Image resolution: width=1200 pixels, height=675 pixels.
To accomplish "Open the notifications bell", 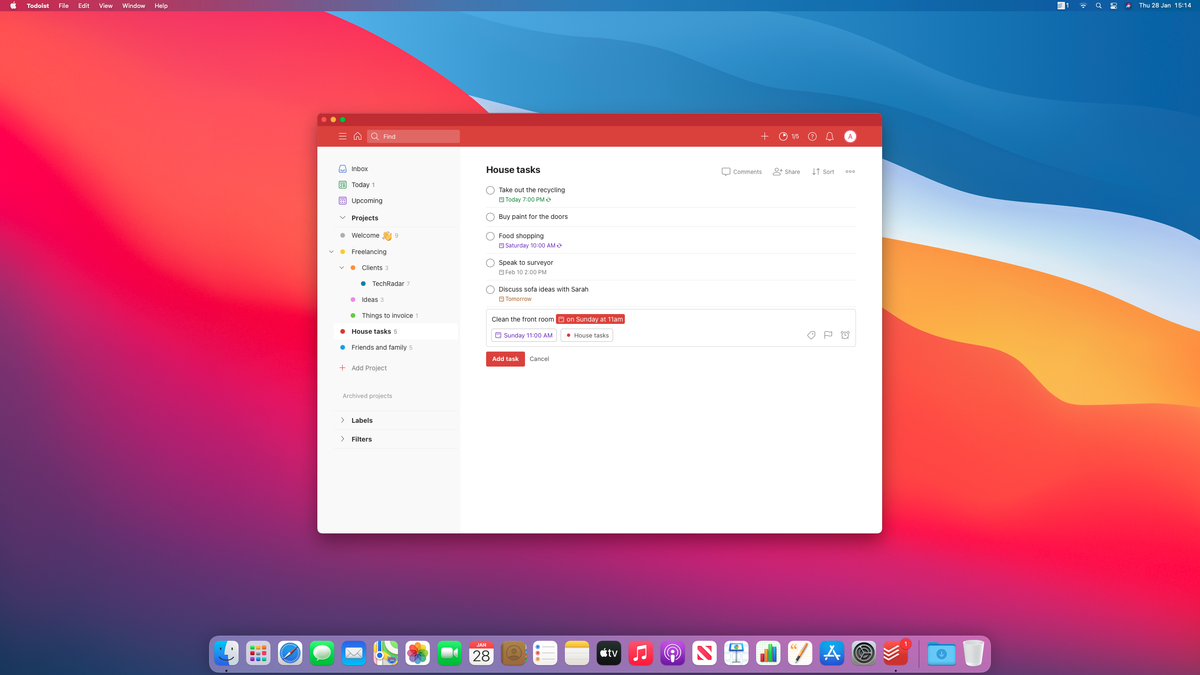I will [x=829, y=136].
